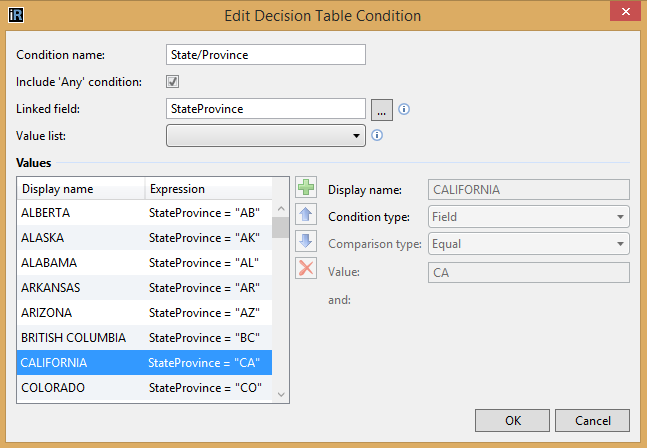
Task: Open the Value list dropdown
Action: 265,135
